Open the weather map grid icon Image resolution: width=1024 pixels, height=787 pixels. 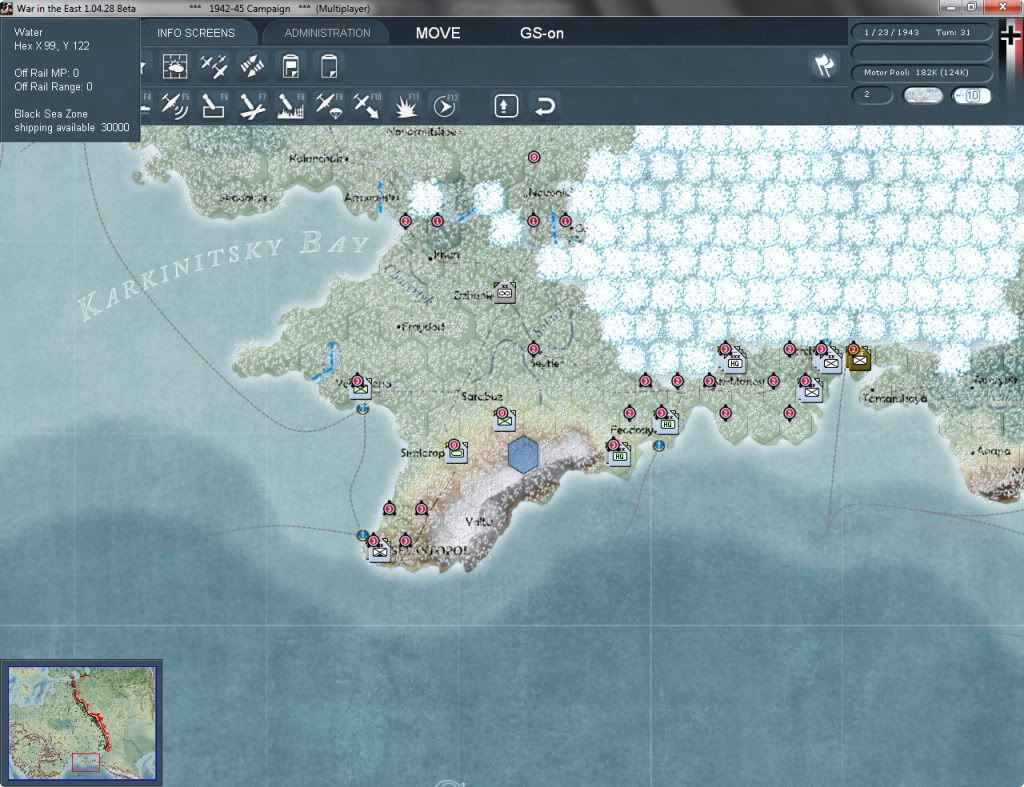coord(175,66)
